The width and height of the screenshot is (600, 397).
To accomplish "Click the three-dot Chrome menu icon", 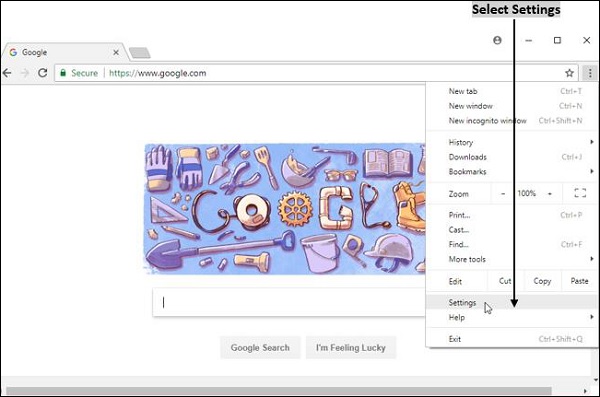I will coord(590,73).
